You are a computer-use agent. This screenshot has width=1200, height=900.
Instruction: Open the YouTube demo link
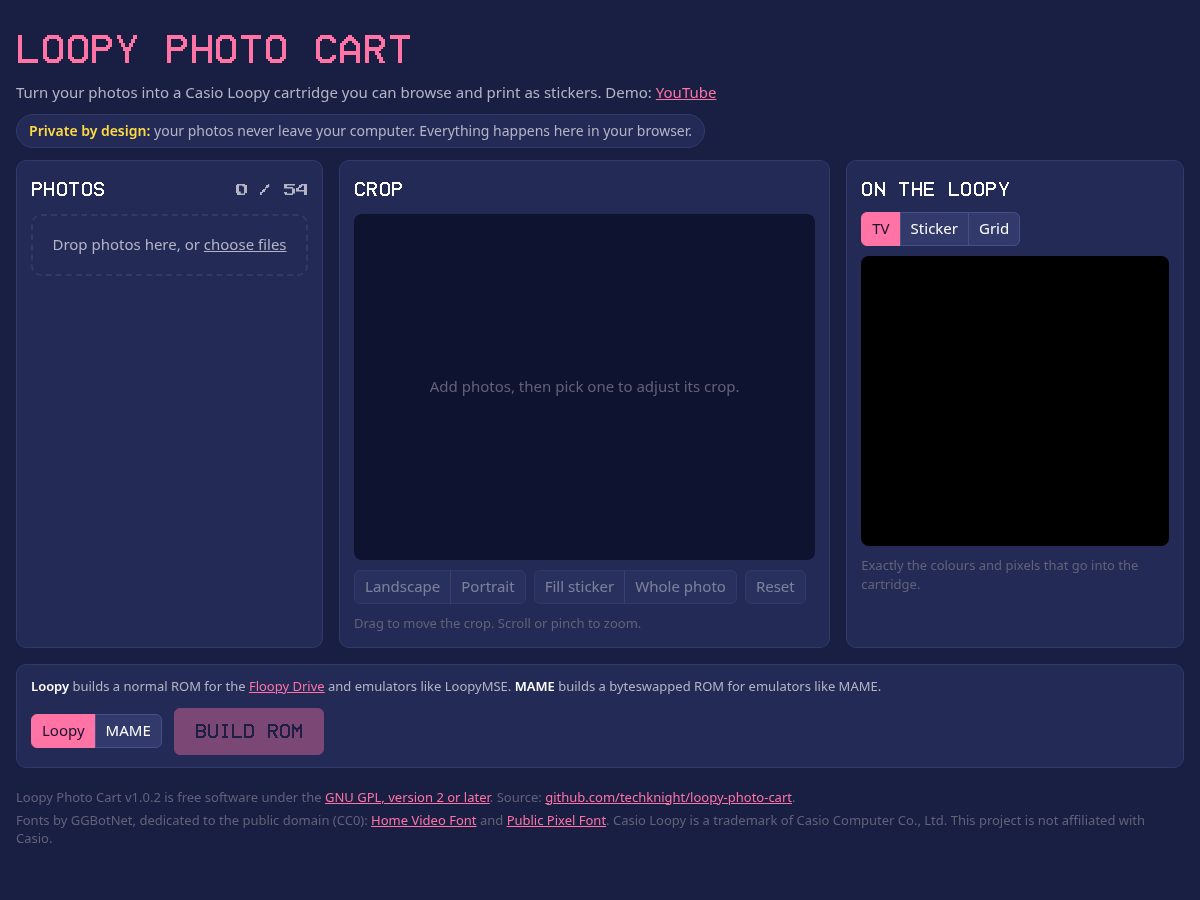coord(686,93)
